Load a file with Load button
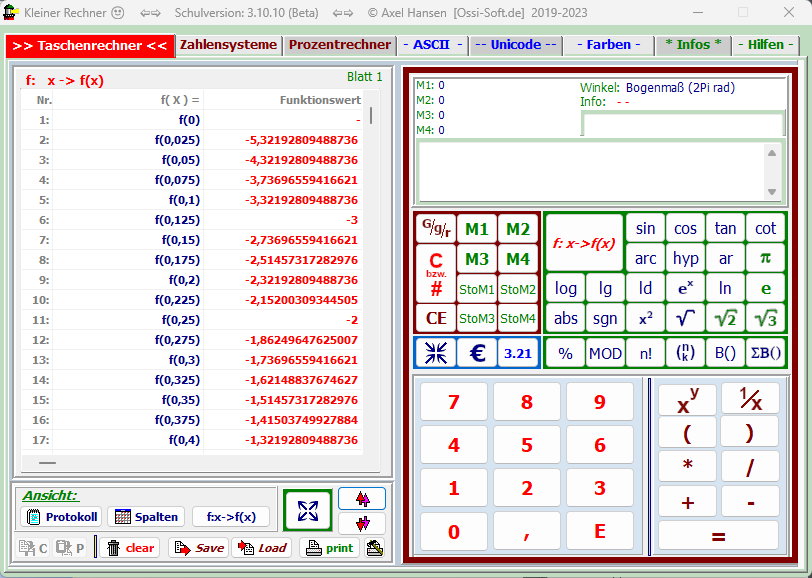This screenshot has height=578, width=812. 262,548
